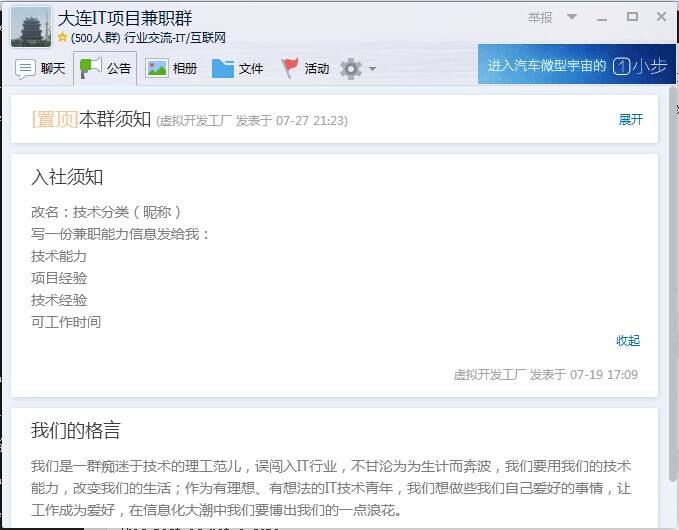679x530 pixels.
Task: Open the 相册 album tab
Action: 171,68
